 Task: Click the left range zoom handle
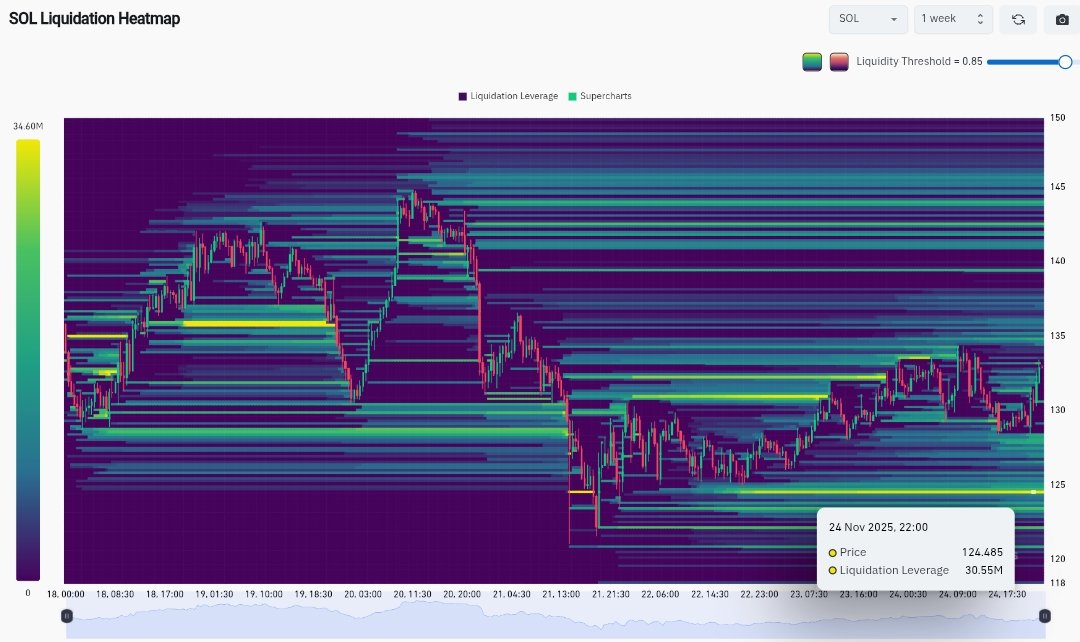[x=67, y=615]
